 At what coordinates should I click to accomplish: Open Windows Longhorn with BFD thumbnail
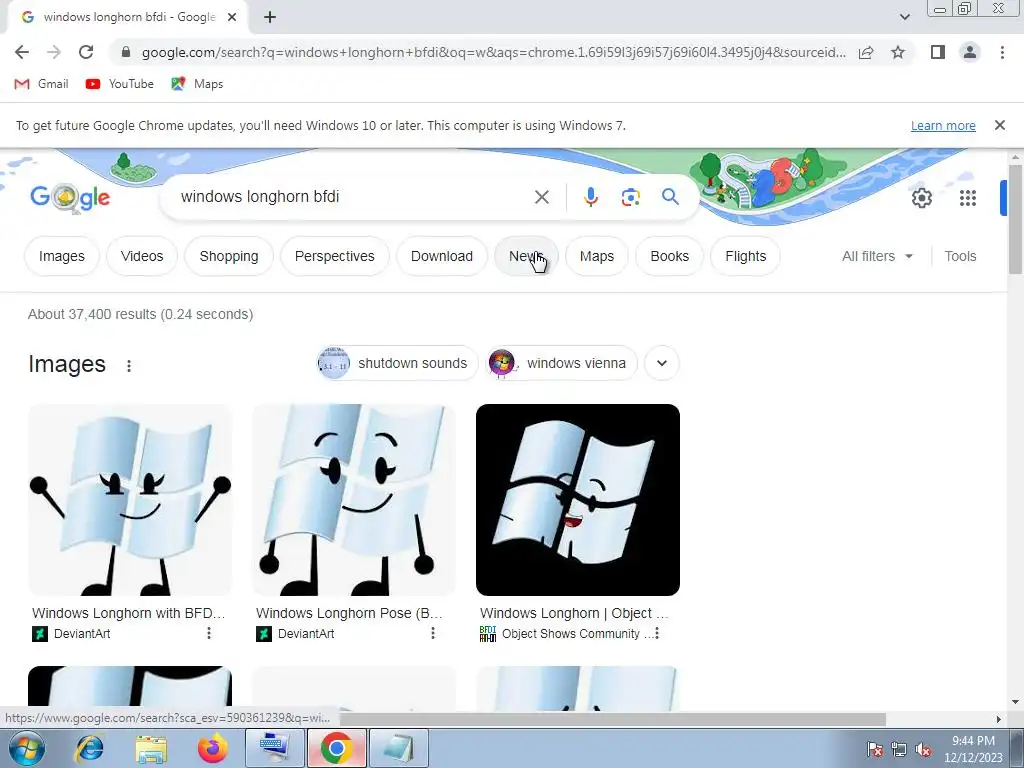(x=130, y=500)
